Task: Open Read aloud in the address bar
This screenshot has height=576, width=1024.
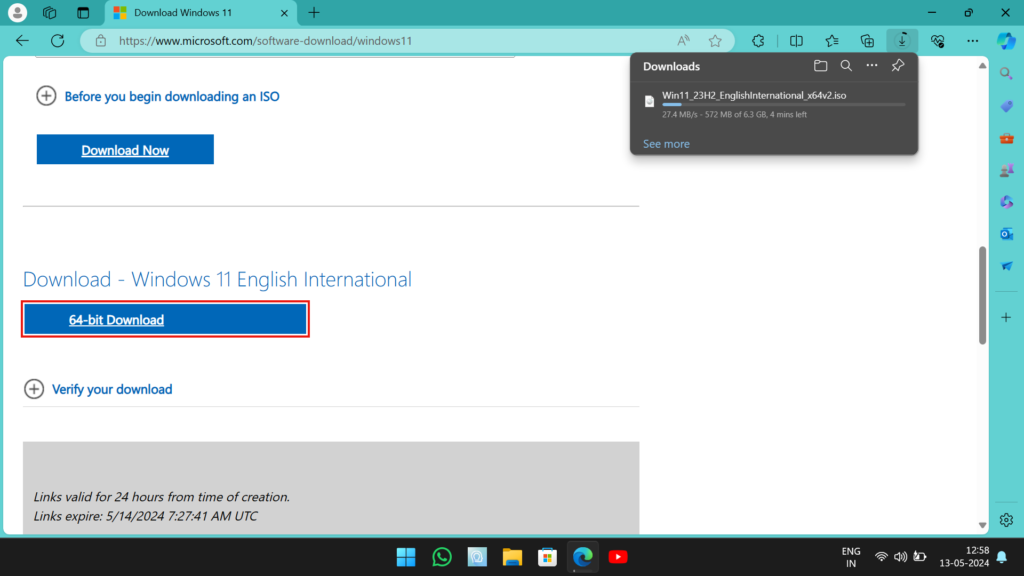Action: coord(683,40)
